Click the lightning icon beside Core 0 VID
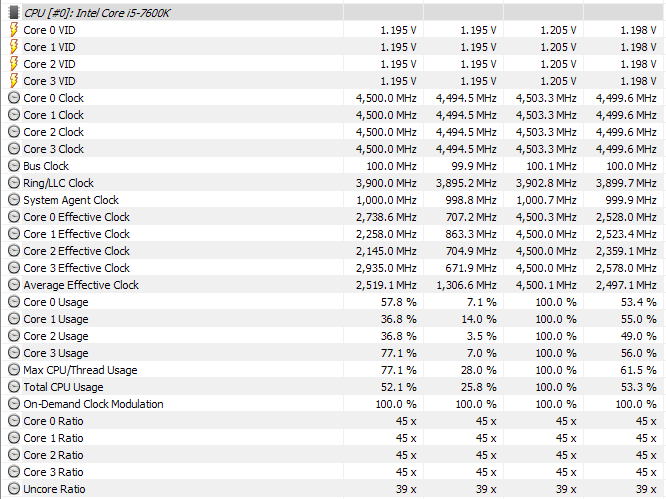This screenshot has width=666, height=499. click(14, 30)
